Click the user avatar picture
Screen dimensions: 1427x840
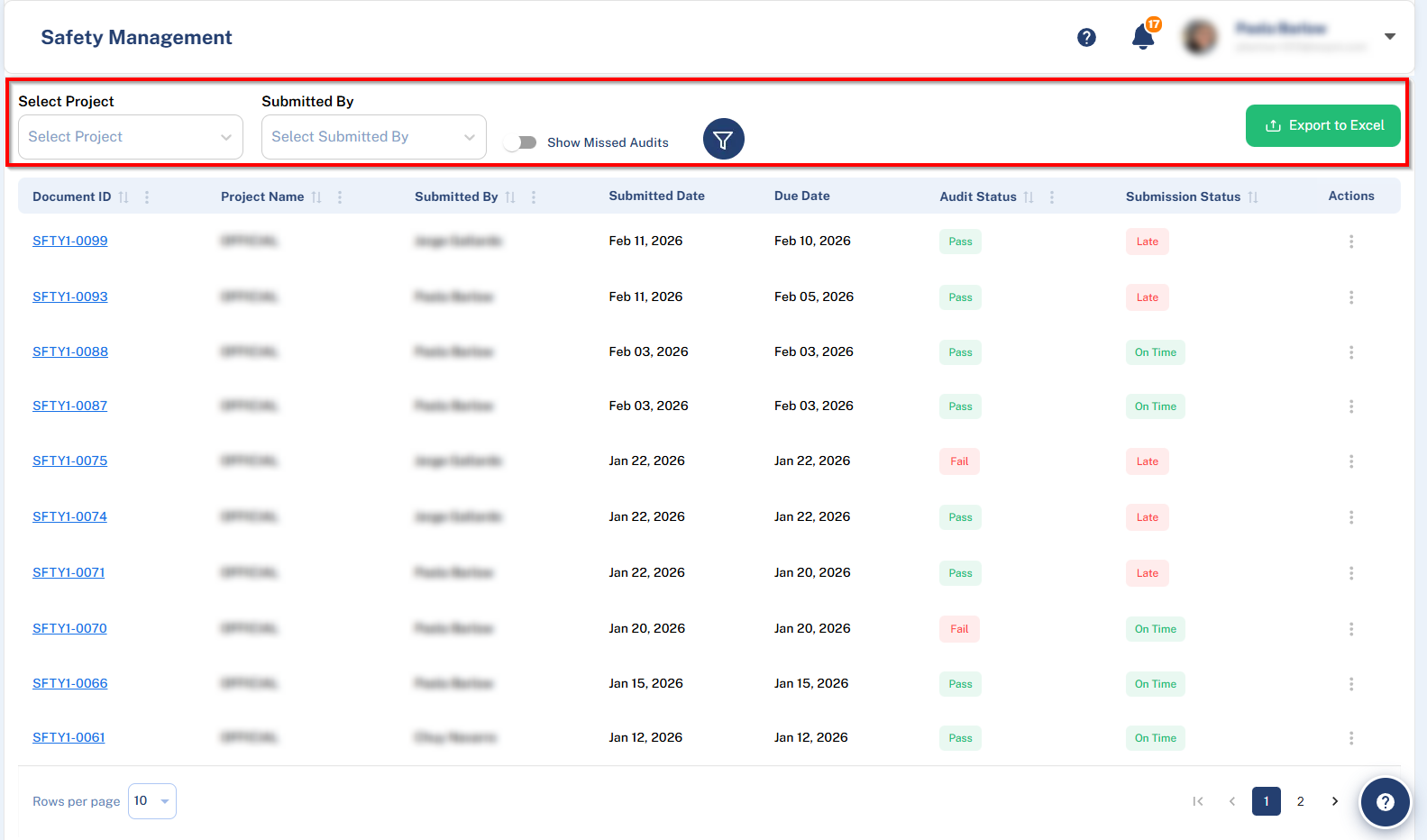point(1200,37)
